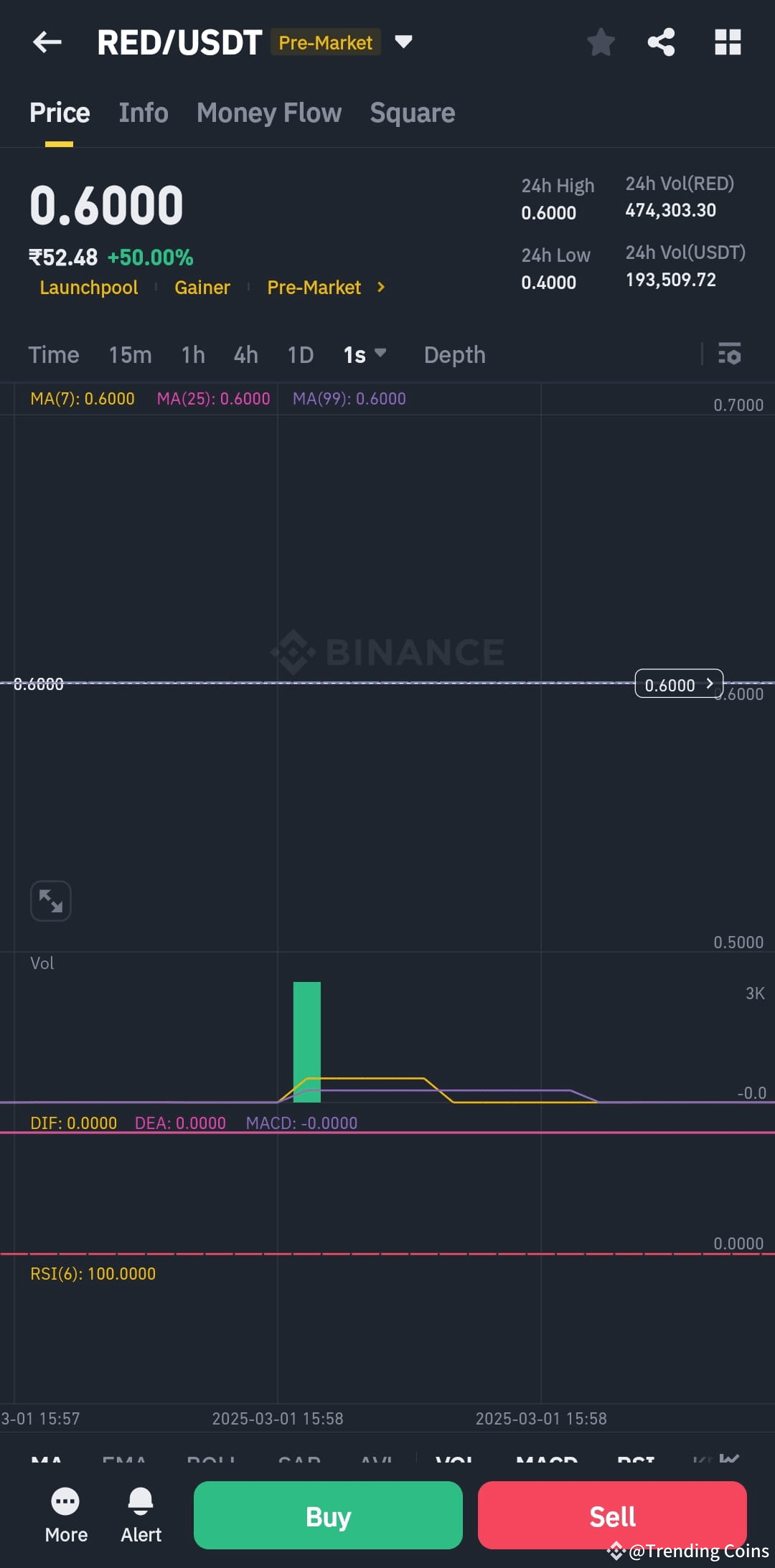Image resolution: width=775 pixels, height=1568 pixels.
Task: Select the 1D chart interval
Action: [x=301, y=354]
